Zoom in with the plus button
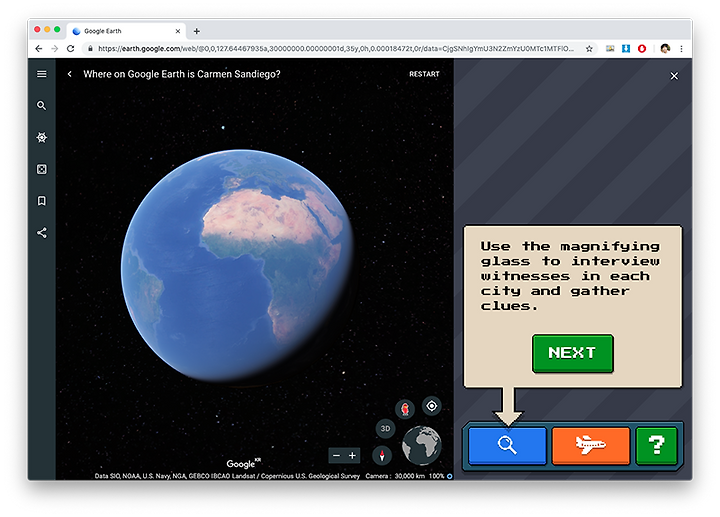720x517 pixels. [352, 455]
